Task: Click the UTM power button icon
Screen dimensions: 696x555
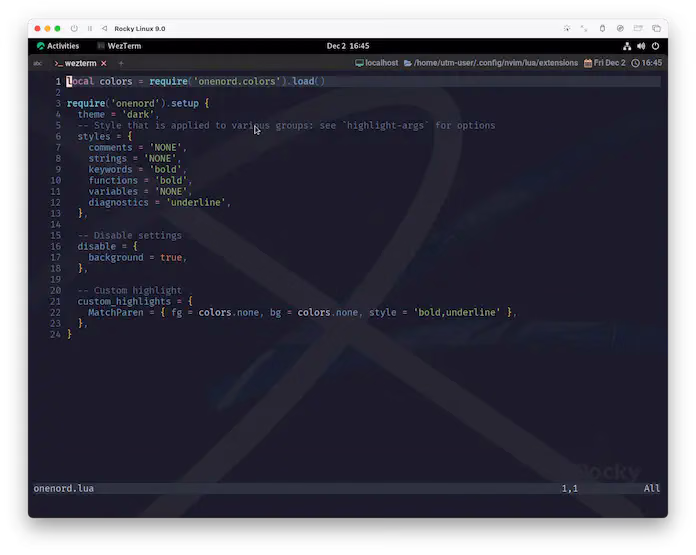Action: pos(74,28)
